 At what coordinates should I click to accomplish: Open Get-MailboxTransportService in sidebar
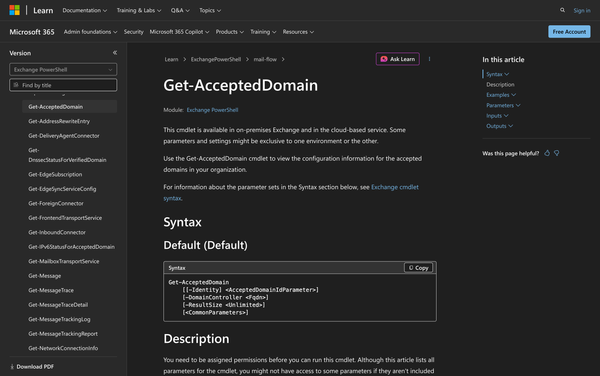[x=64, y=262]
